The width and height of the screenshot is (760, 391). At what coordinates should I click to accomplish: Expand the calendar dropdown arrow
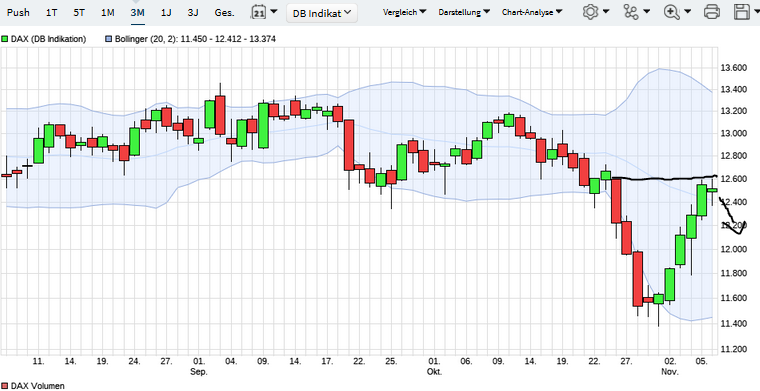click(x=274, y=11)
